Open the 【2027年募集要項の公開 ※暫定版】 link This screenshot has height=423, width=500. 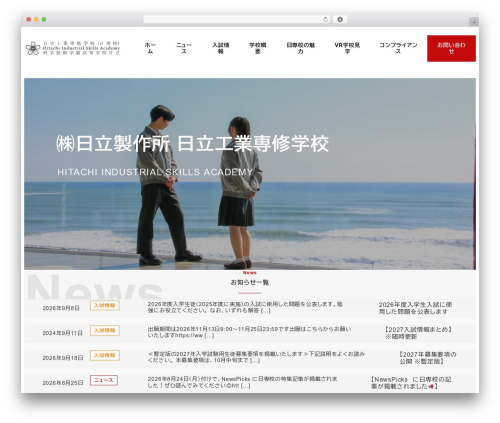[x=427, y=358]
